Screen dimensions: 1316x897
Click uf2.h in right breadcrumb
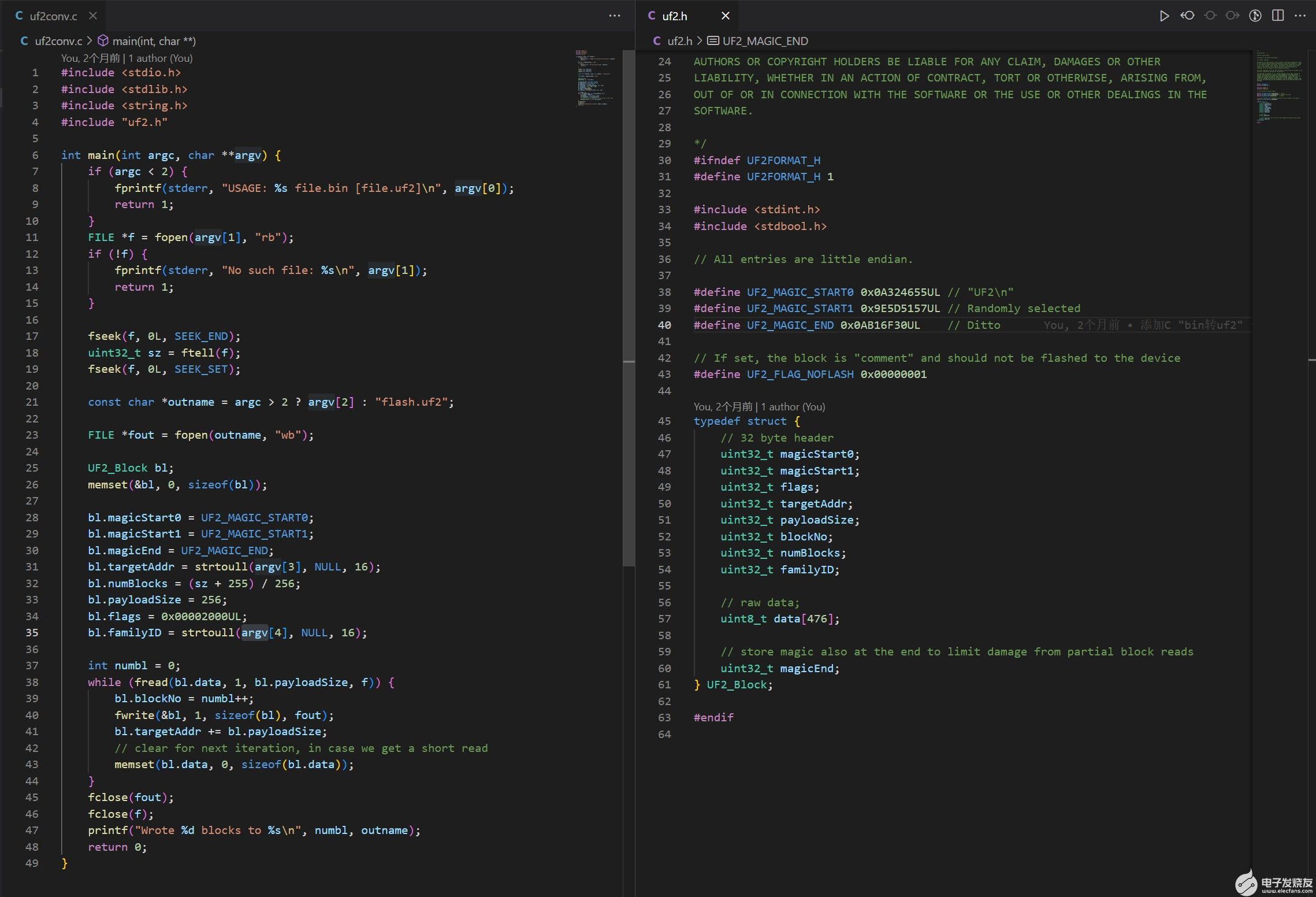click(x=679, y=41)
